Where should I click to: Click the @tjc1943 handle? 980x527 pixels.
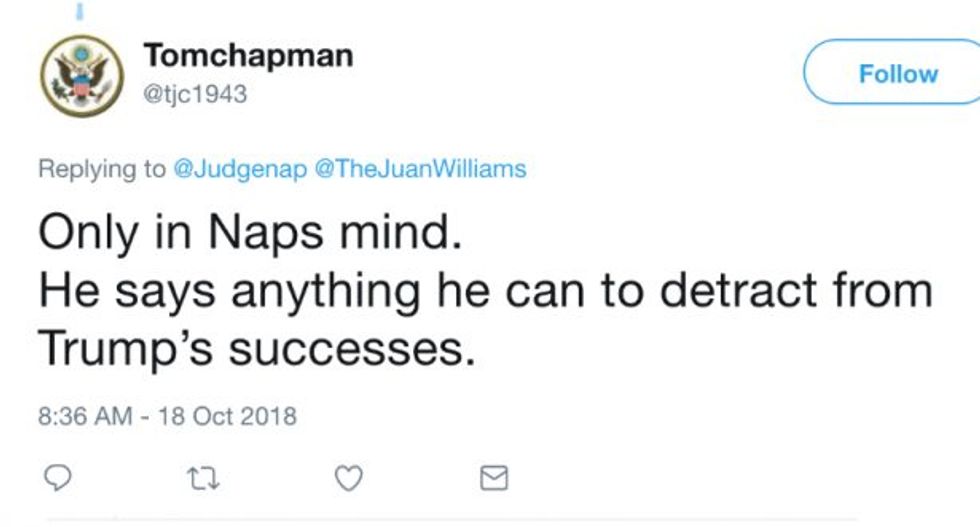click(195, 94)
